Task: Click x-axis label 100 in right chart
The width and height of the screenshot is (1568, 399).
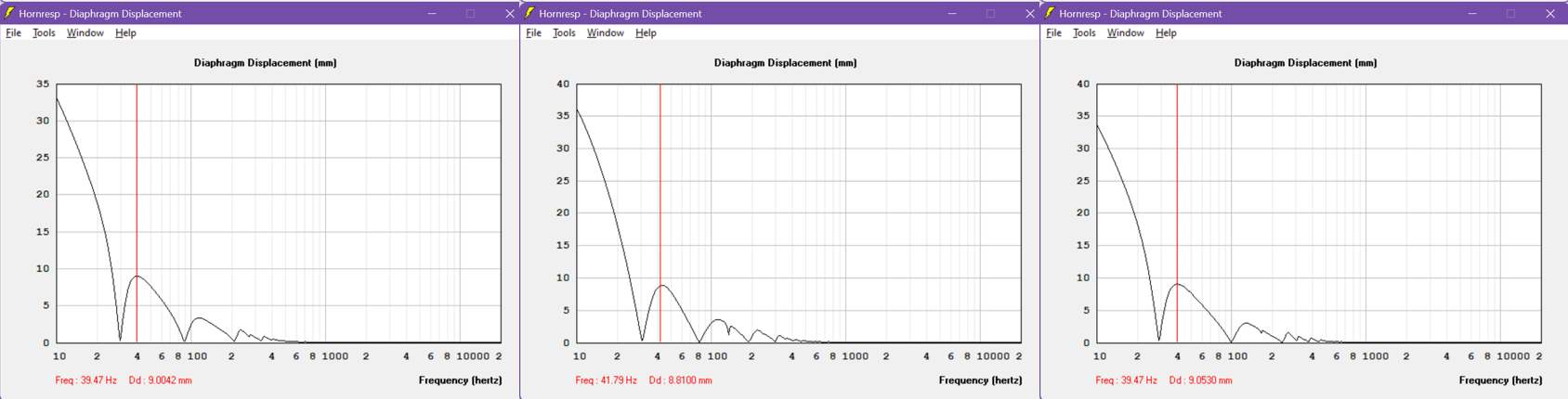Action: [x=1237, y=356]
